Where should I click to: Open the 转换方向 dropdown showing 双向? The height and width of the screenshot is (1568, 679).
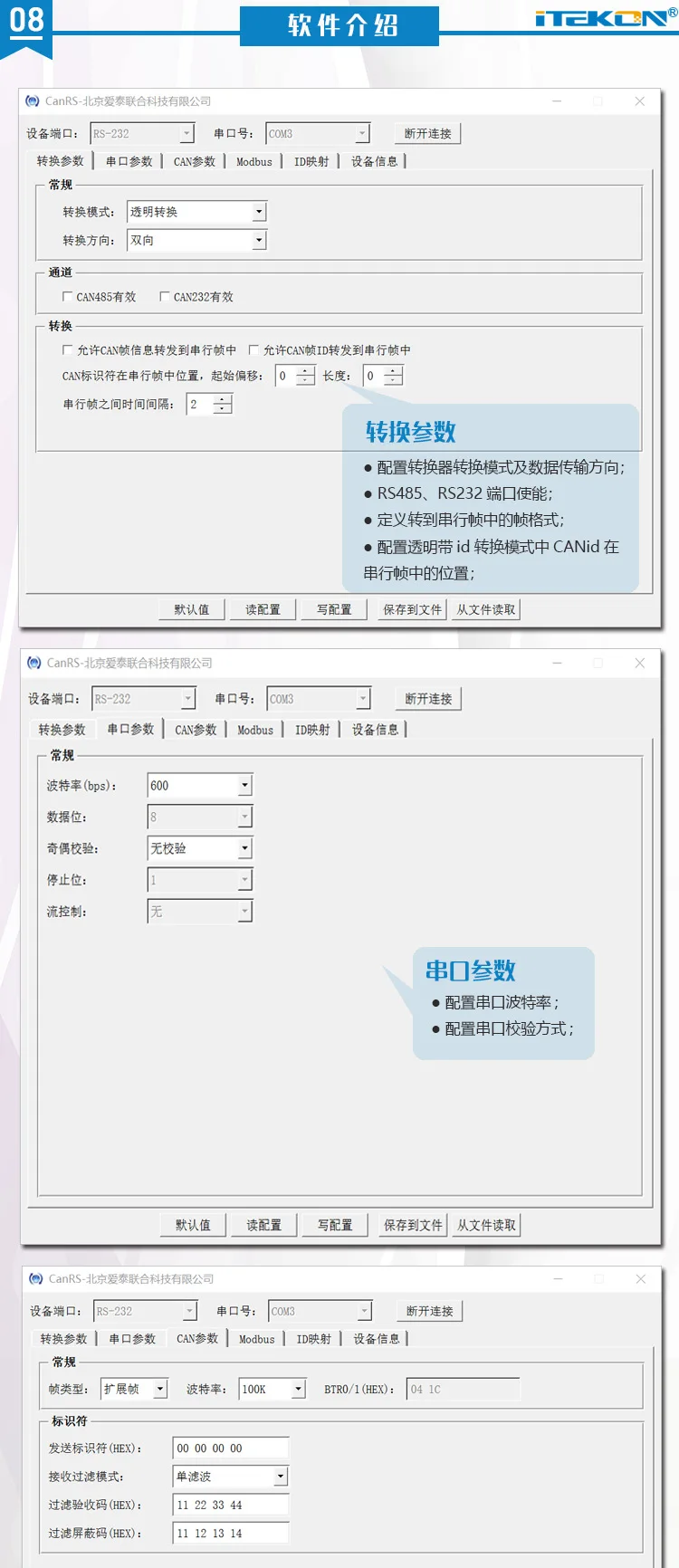pos(197,240)
